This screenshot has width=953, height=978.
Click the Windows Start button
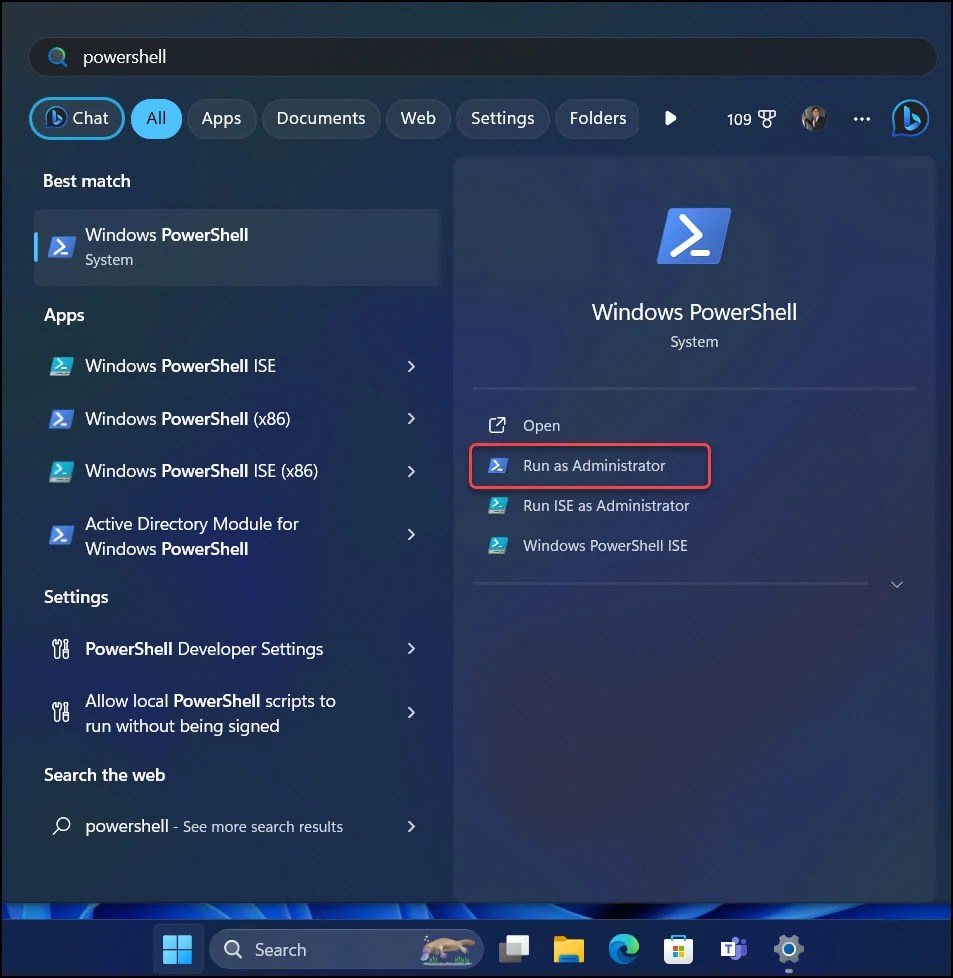click(178, 949)
